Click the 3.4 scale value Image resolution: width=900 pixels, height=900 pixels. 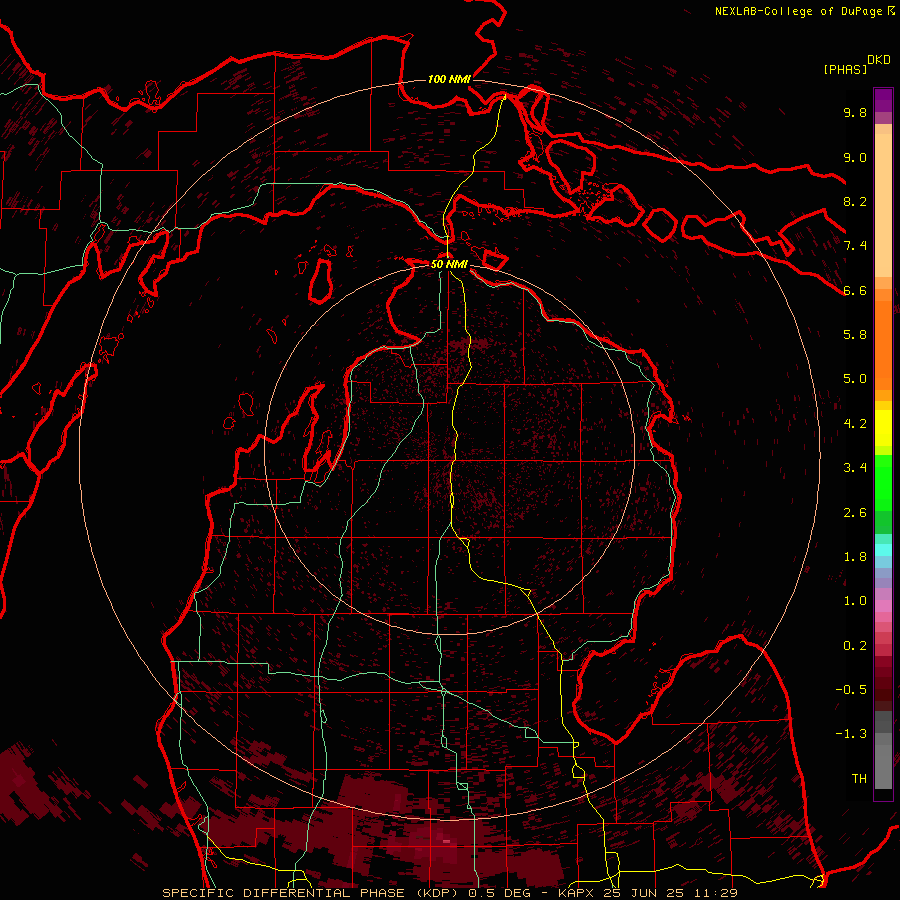pos(855,468)
